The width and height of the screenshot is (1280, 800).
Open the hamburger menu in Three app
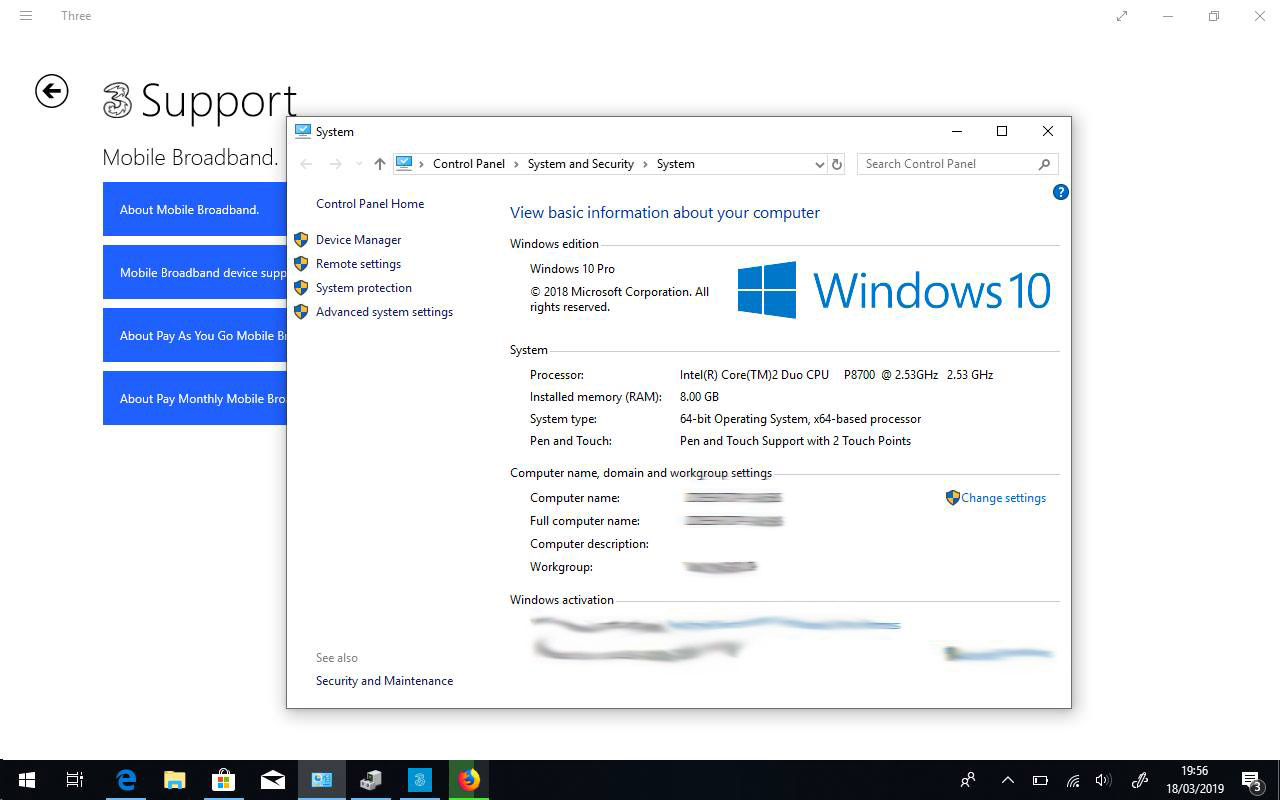tap(26, 16)
